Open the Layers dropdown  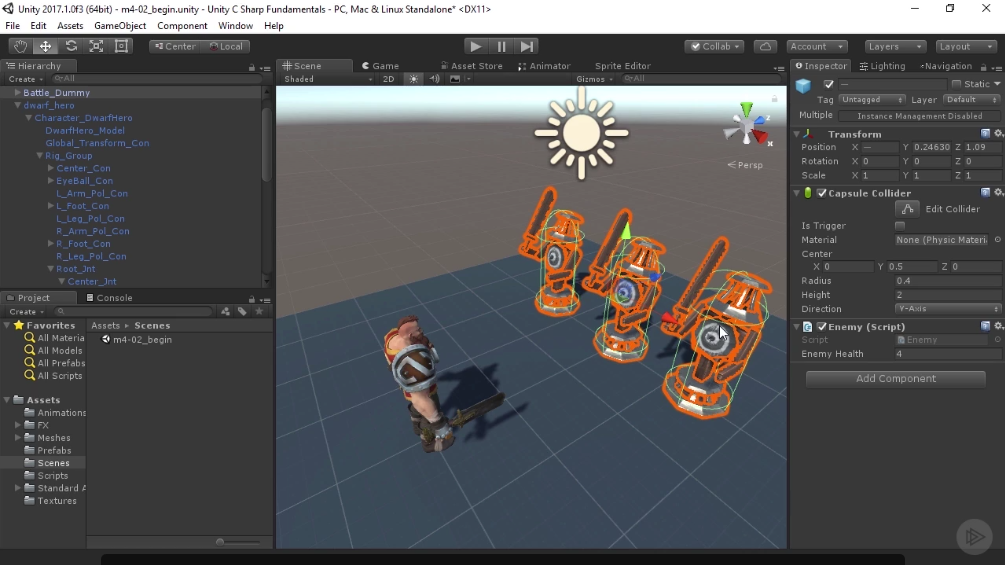pos(895,46)
